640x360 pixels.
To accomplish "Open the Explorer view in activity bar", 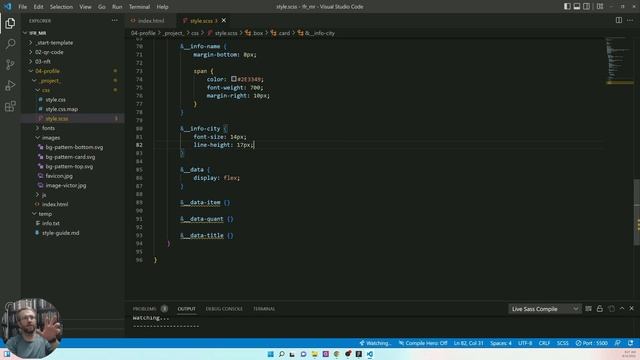I will click(x=10, y=23).
